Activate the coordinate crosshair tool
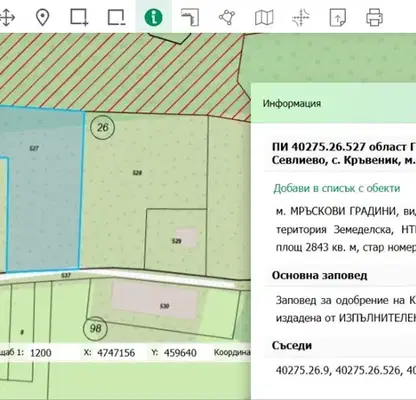The height and width of the screenshot is (400, 416). 301,17
